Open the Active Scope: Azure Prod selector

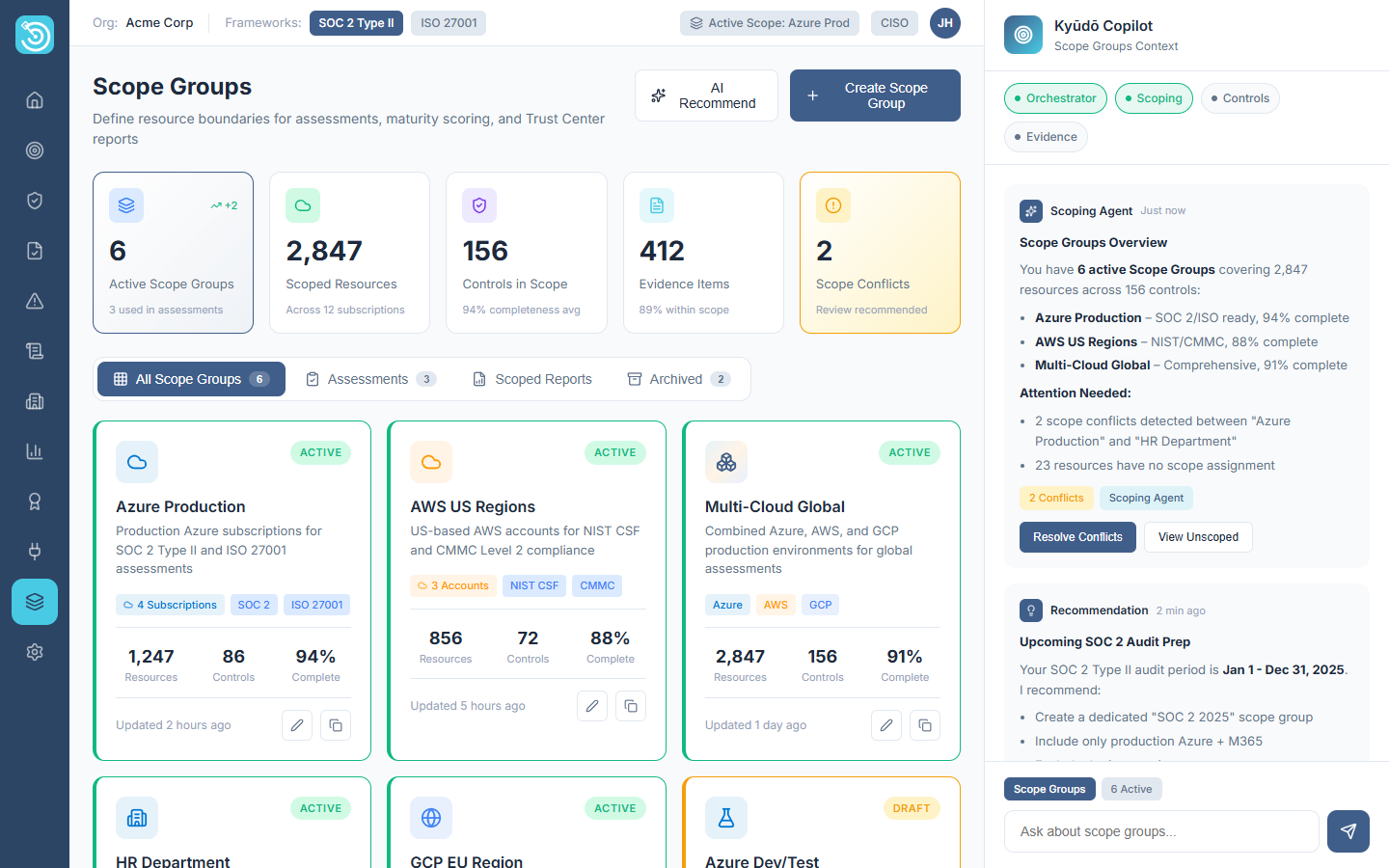[770, 23]
